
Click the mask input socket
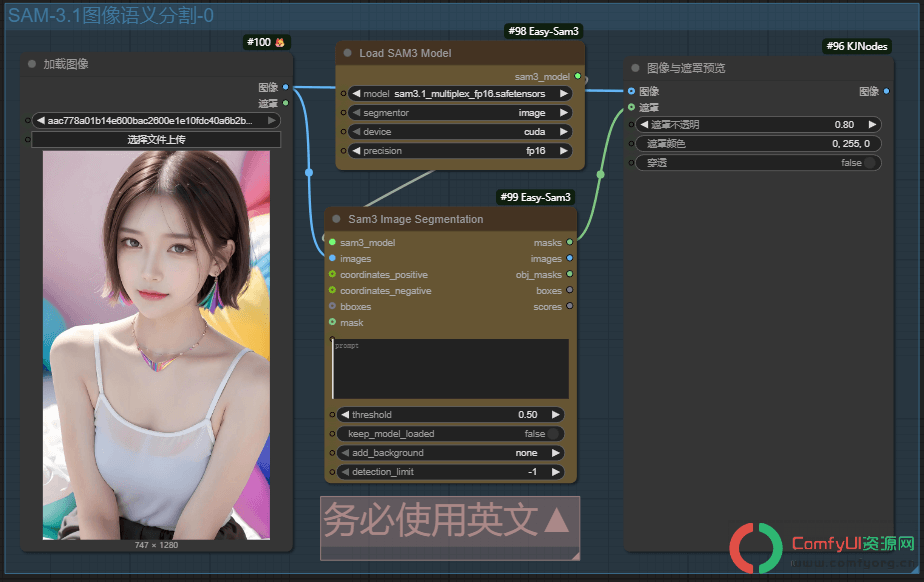tap(332, 322)
